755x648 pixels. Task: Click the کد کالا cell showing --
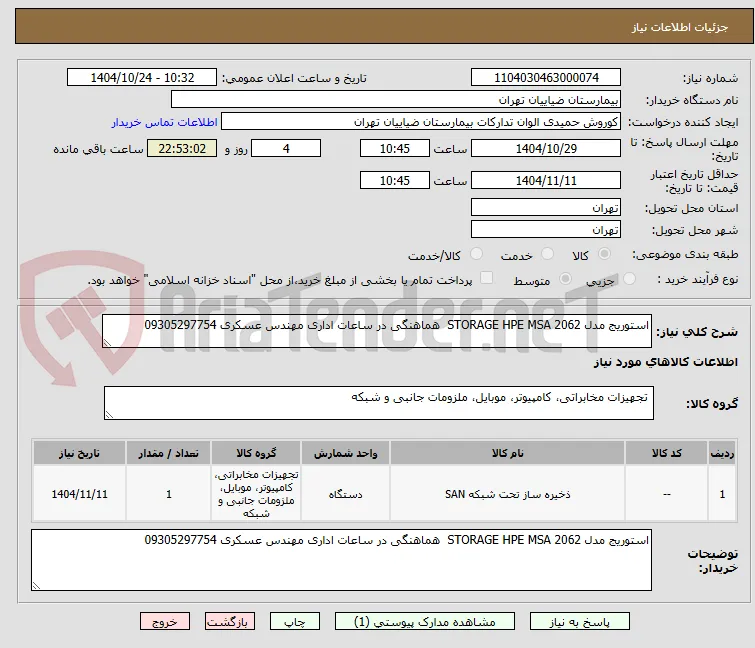coord(666,494)
